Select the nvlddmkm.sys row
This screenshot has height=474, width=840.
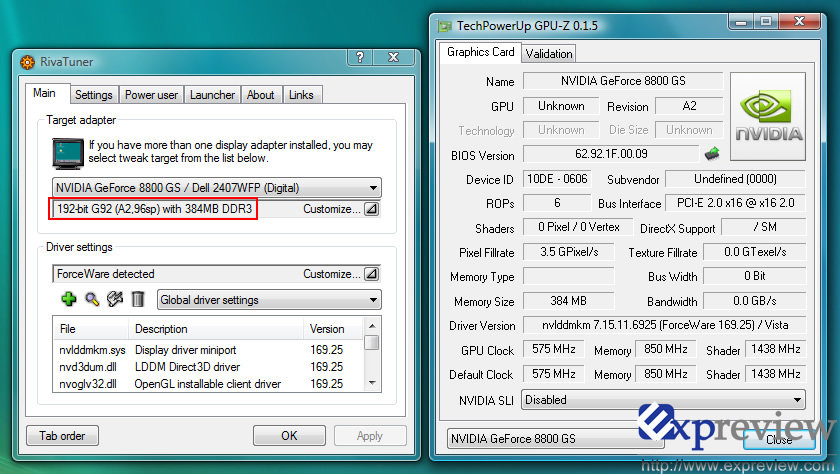point(208,350)
